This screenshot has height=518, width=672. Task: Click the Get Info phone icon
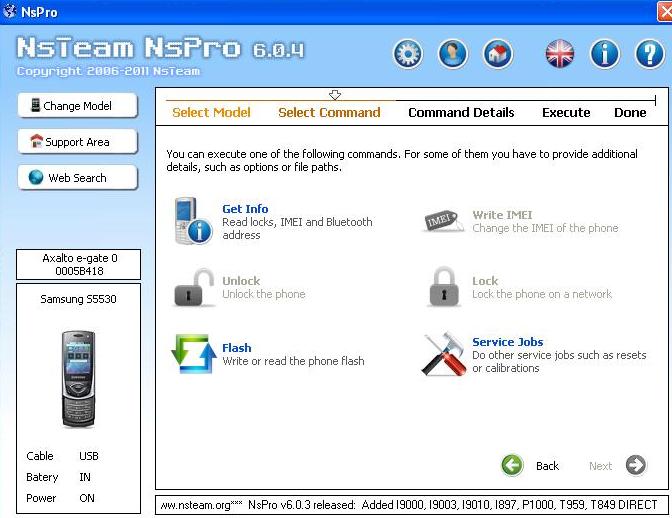[193, 221]
